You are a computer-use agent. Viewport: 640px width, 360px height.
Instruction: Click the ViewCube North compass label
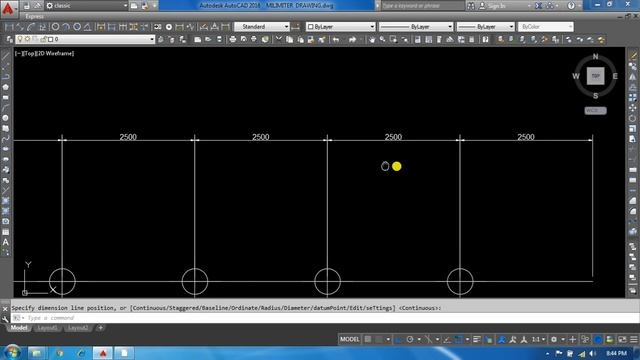[x=596, y=57]
